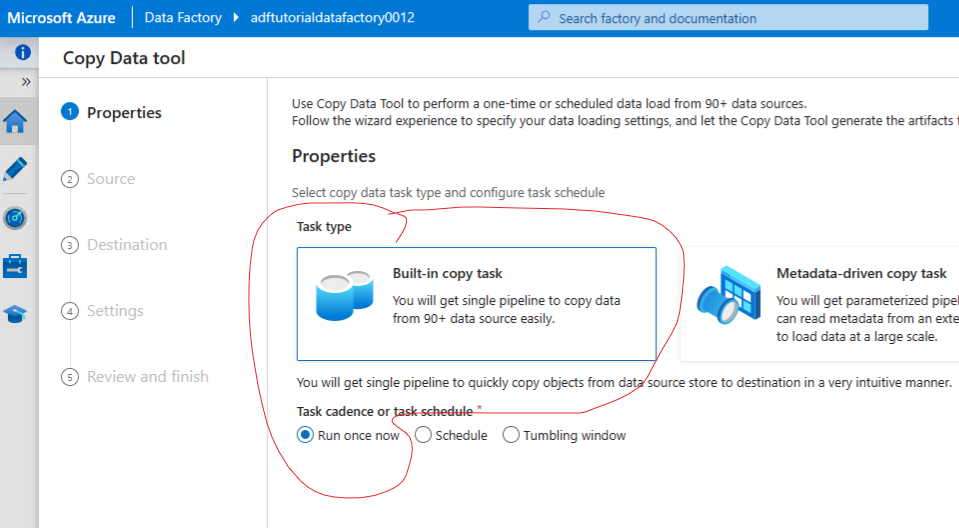Open the Learning center graduation cap icon
This screenshot has width=959, height=528.
coord(15,314)
